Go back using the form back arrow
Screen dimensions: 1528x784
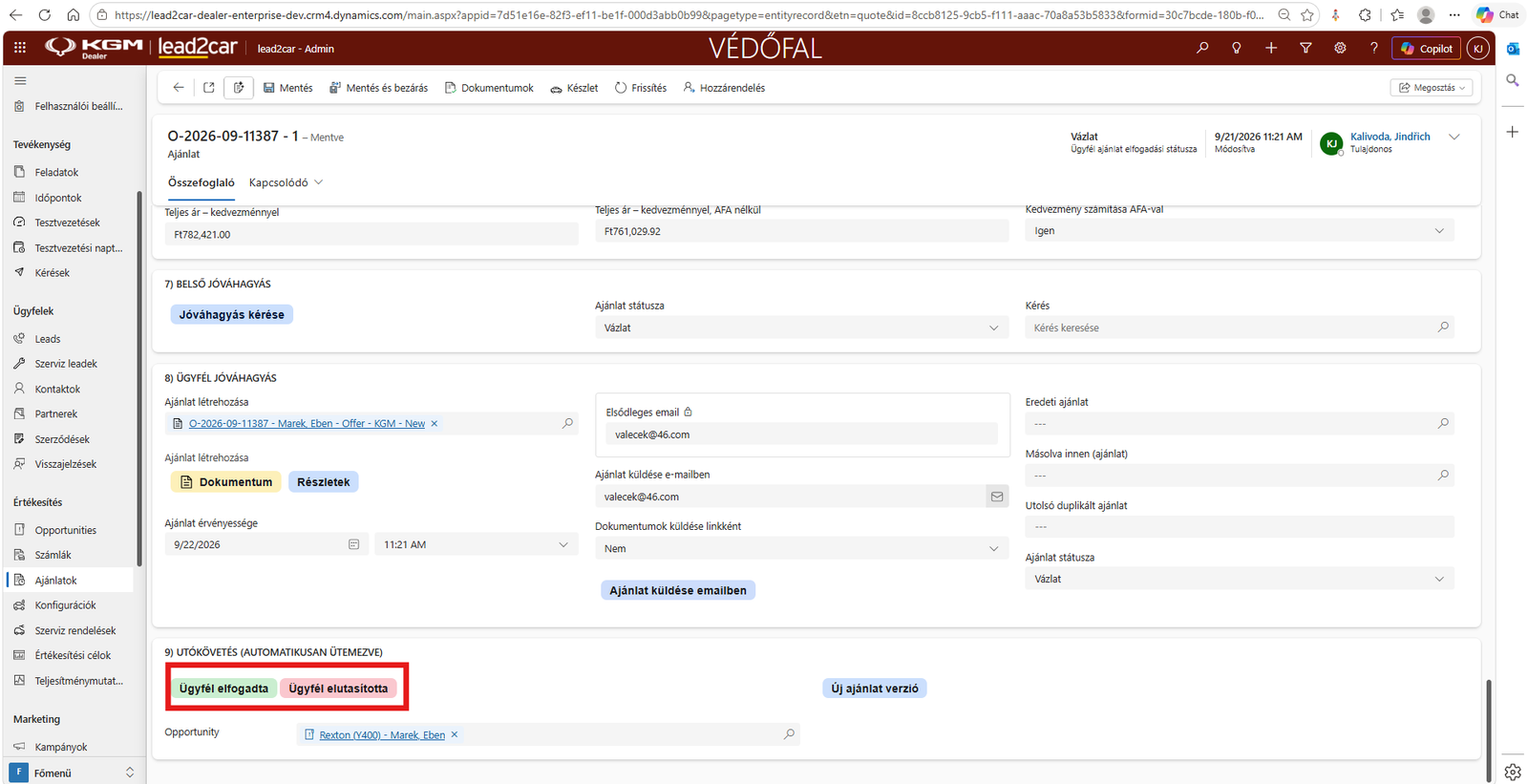(179, 88)
